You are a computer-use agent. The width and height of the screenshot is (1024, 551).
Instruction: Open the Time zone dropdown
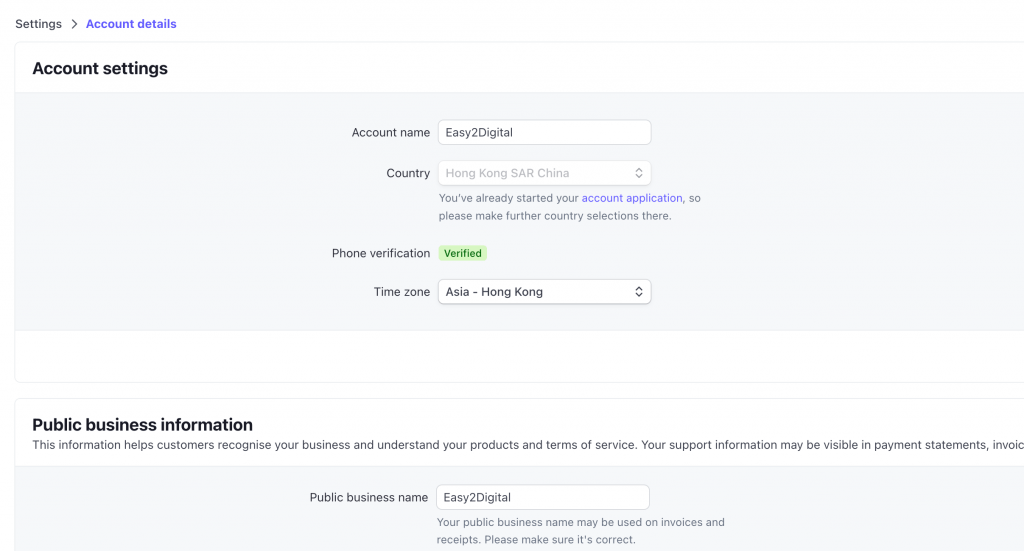point(535,292)
